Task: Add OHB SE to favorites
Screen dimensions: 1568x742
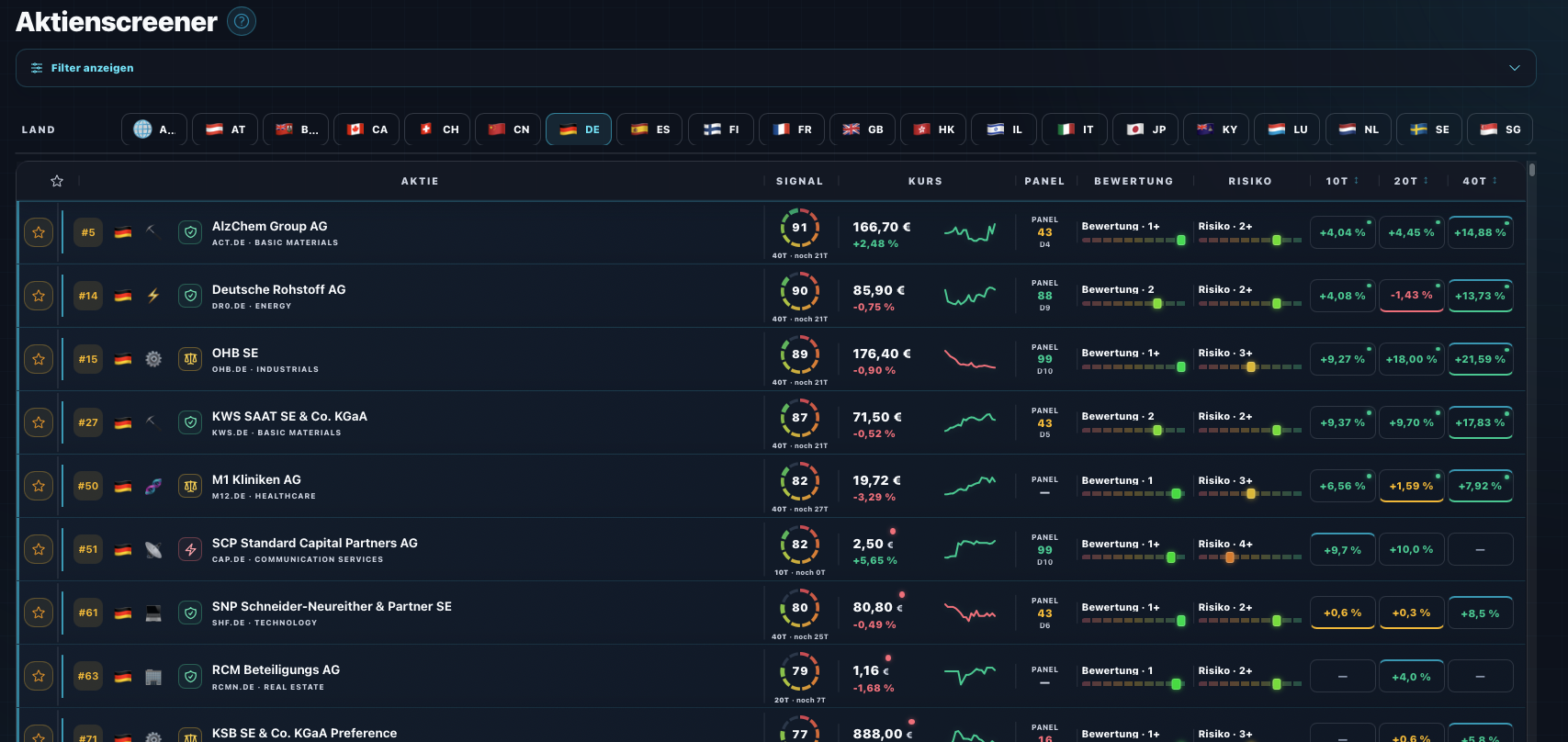Action: 39,359
